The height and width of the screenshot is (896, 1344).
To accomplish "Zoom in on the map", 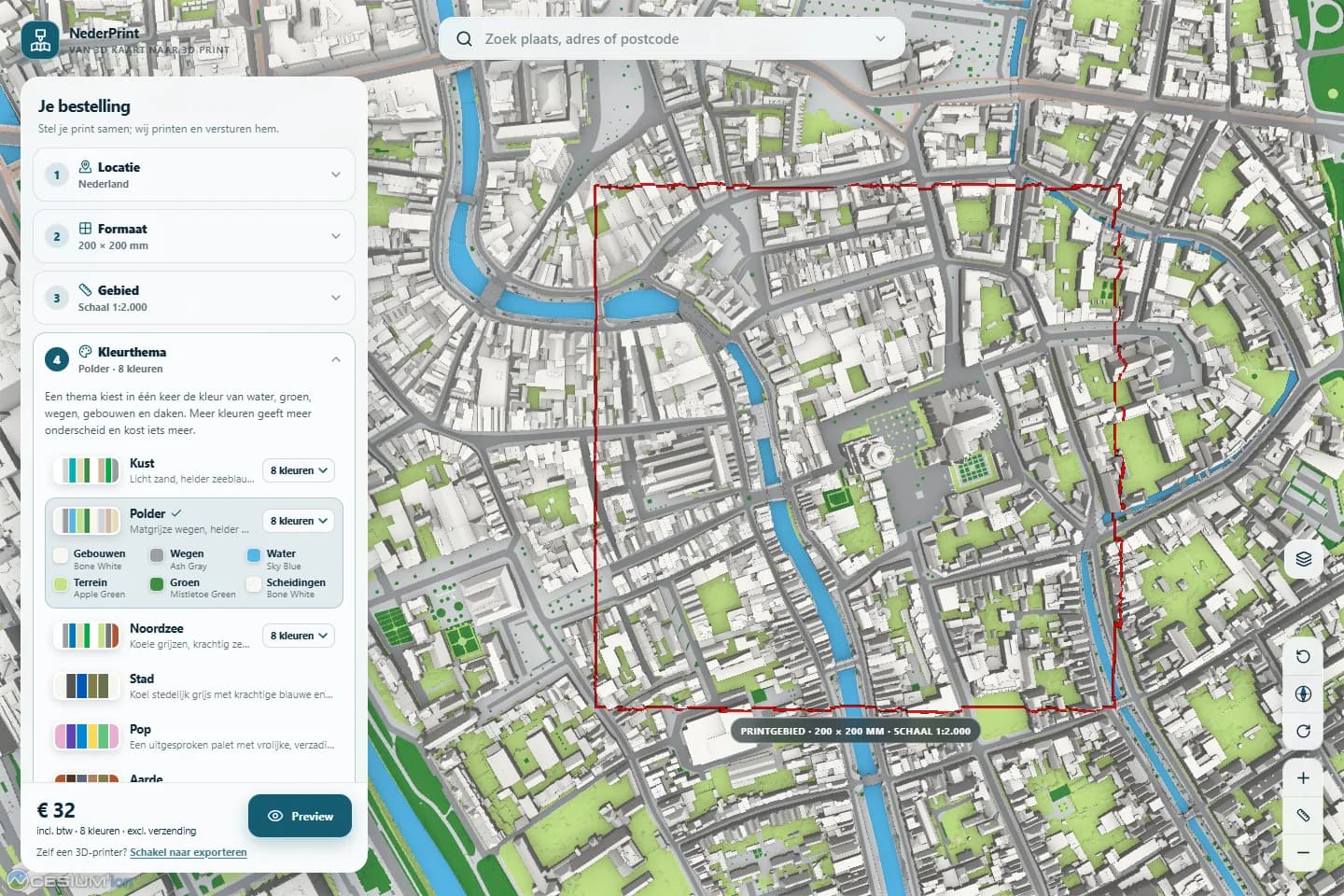I will pyautogui.click(x=1304, y=777).
